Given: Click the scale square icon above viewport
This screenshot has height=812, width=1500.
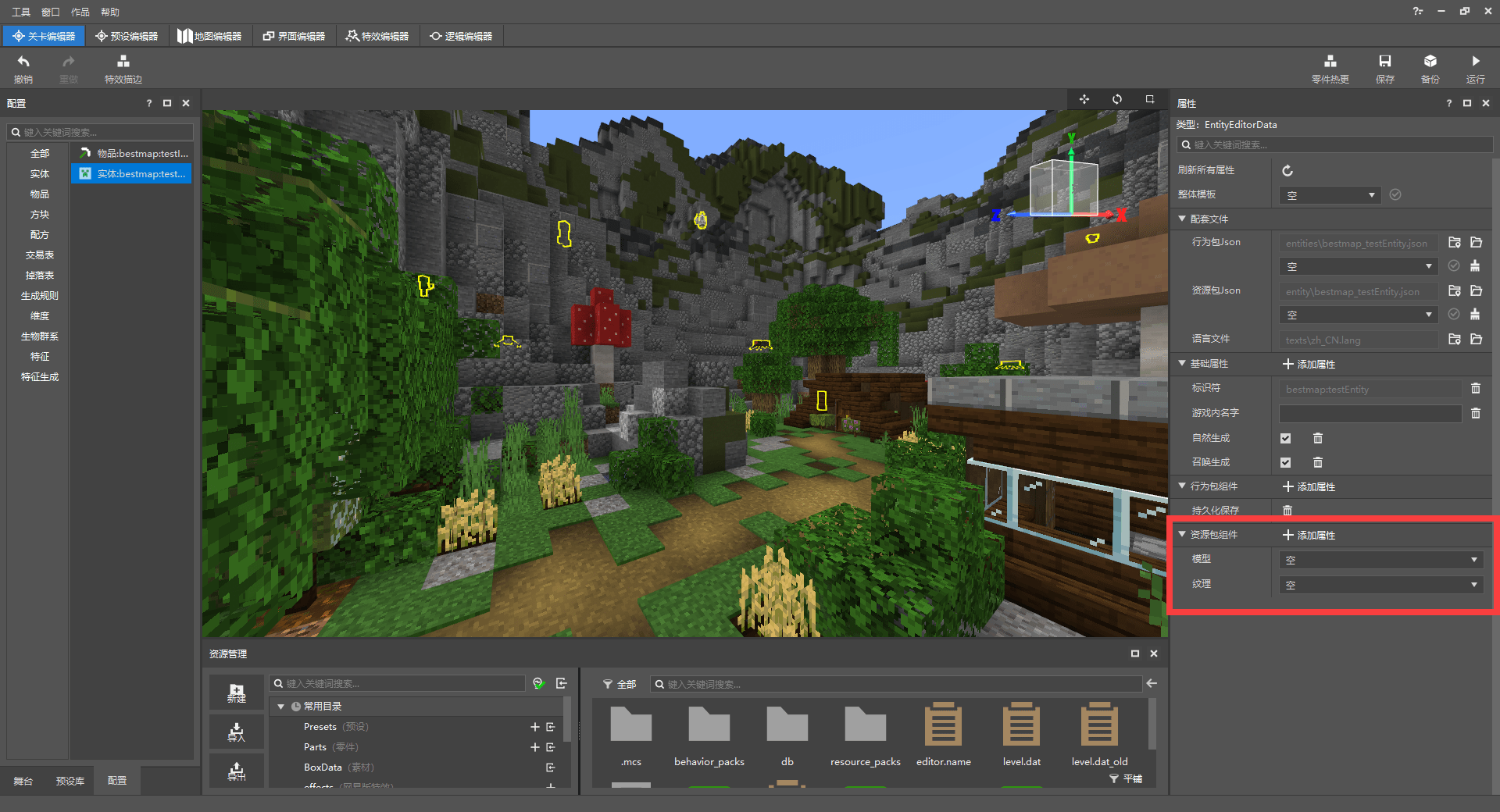Looking at the screenshot, I should click(x=1150, y=99).
